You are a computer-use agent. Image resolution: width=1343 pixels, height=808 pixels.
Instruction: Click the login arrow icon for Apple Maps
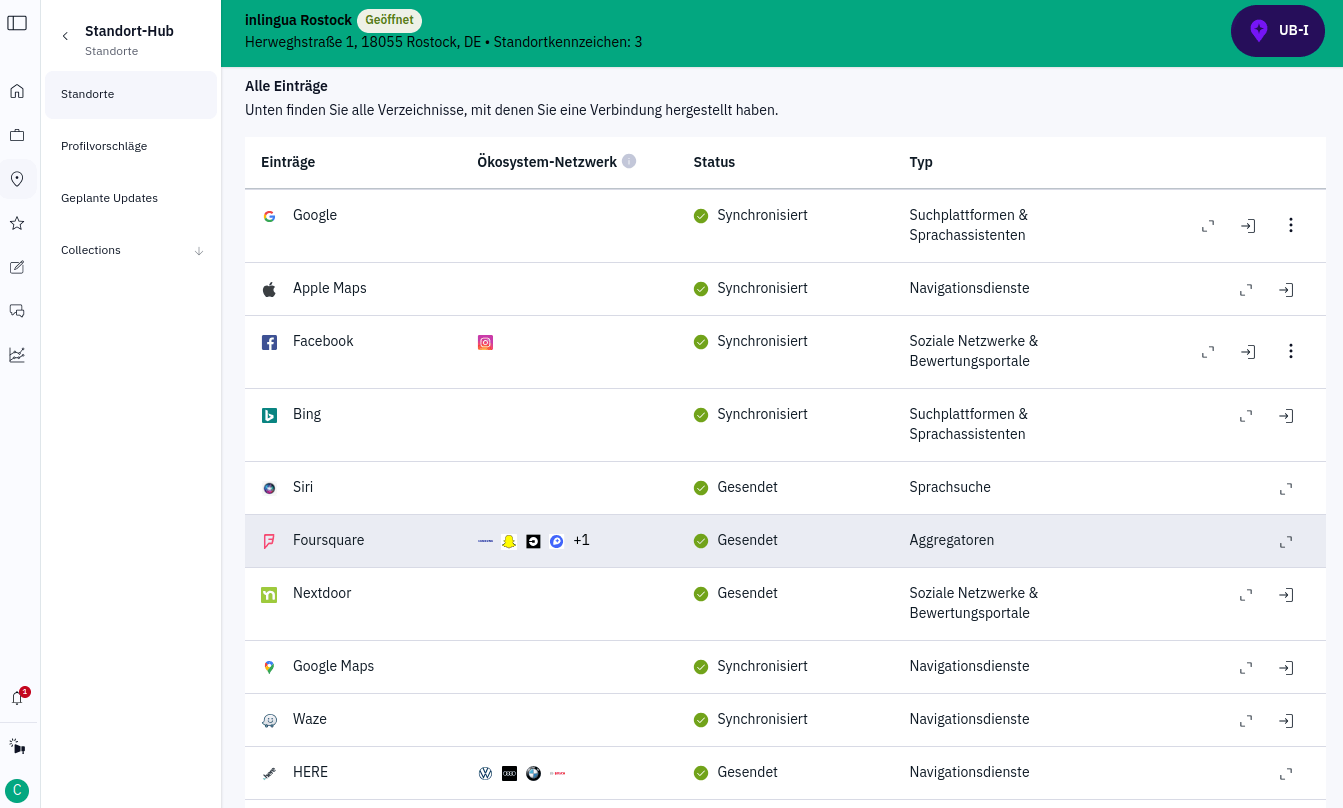(x=1286, y=290)
